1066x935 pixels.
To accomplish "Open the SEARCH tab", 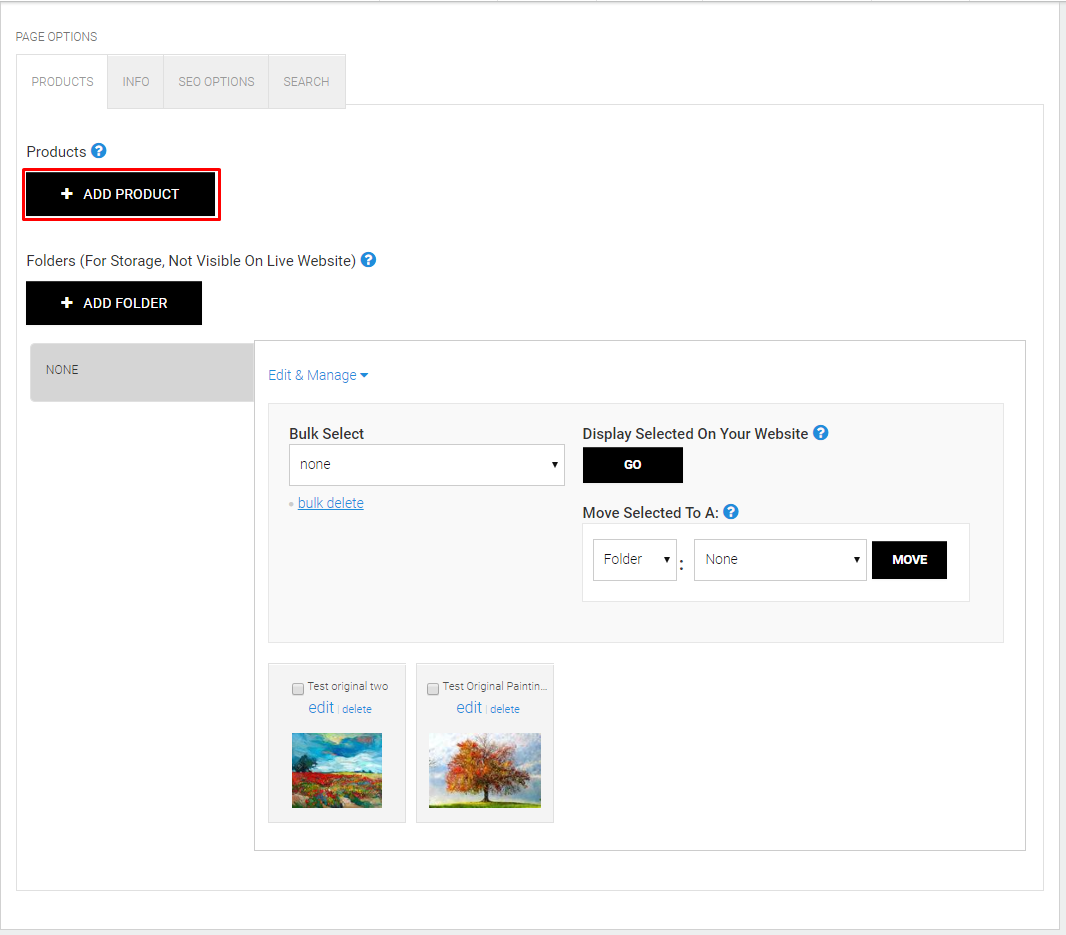I will [x=307, y=82].
